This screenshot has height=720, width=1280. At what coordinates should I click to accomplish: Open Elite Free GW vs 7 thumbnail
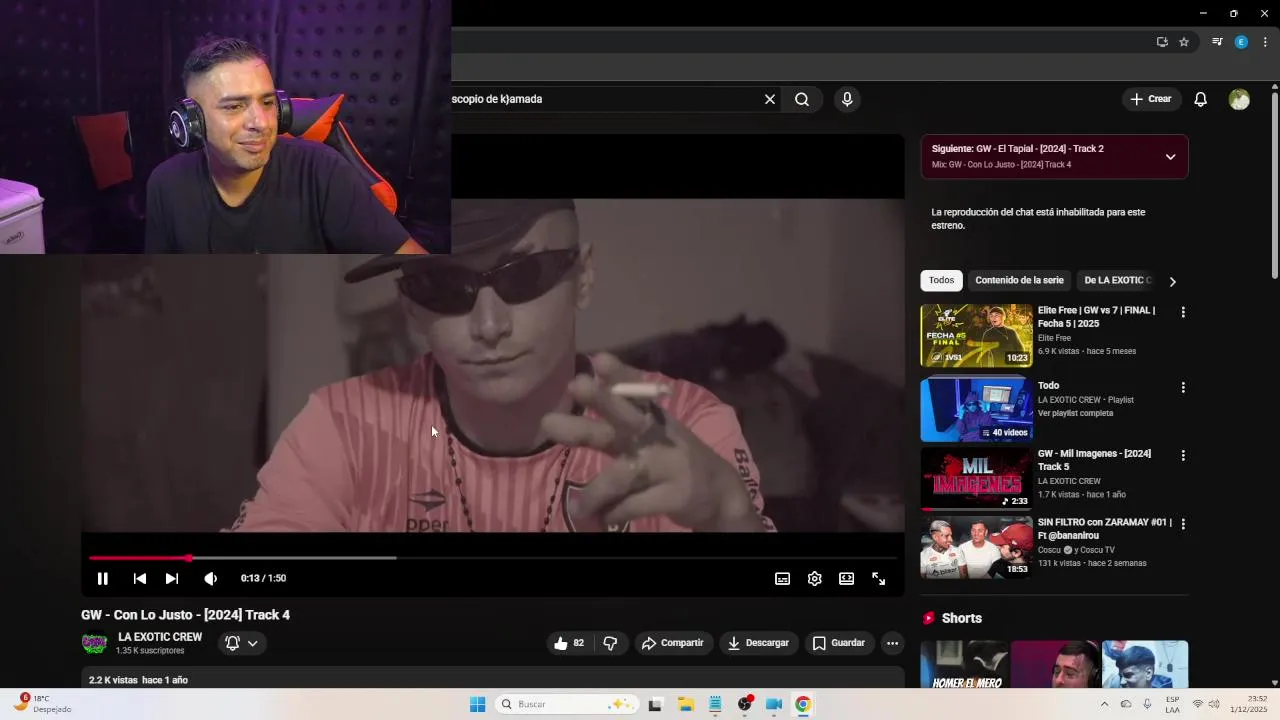click(977, 336)
